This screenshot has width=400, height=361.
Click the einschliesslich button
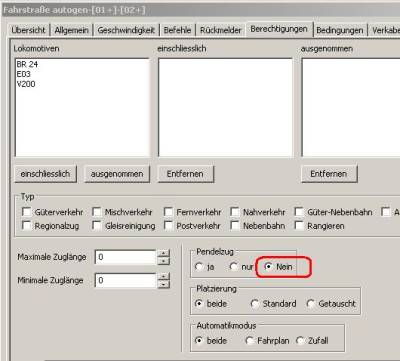[x=45, y=174]
